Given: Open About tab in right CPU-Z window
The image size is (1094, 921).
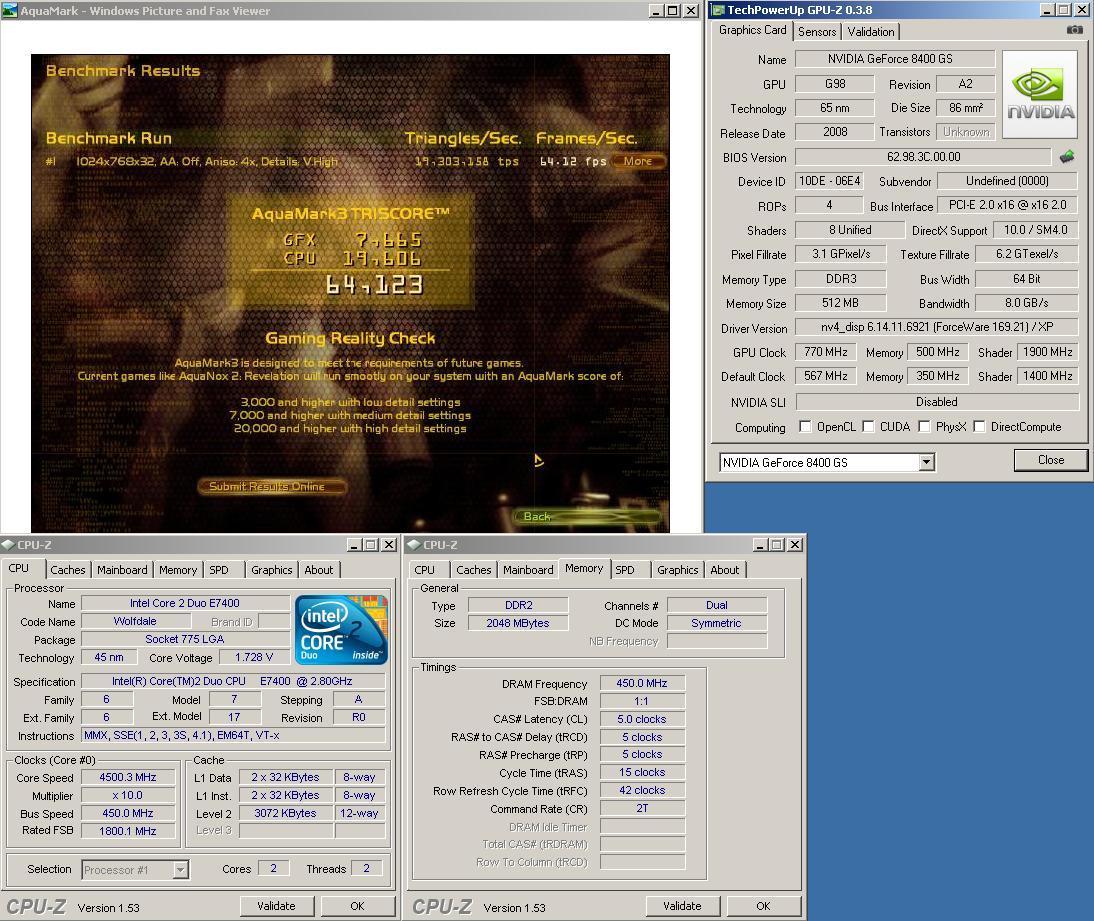Looking at the screenshot, I should click(725, 570).
